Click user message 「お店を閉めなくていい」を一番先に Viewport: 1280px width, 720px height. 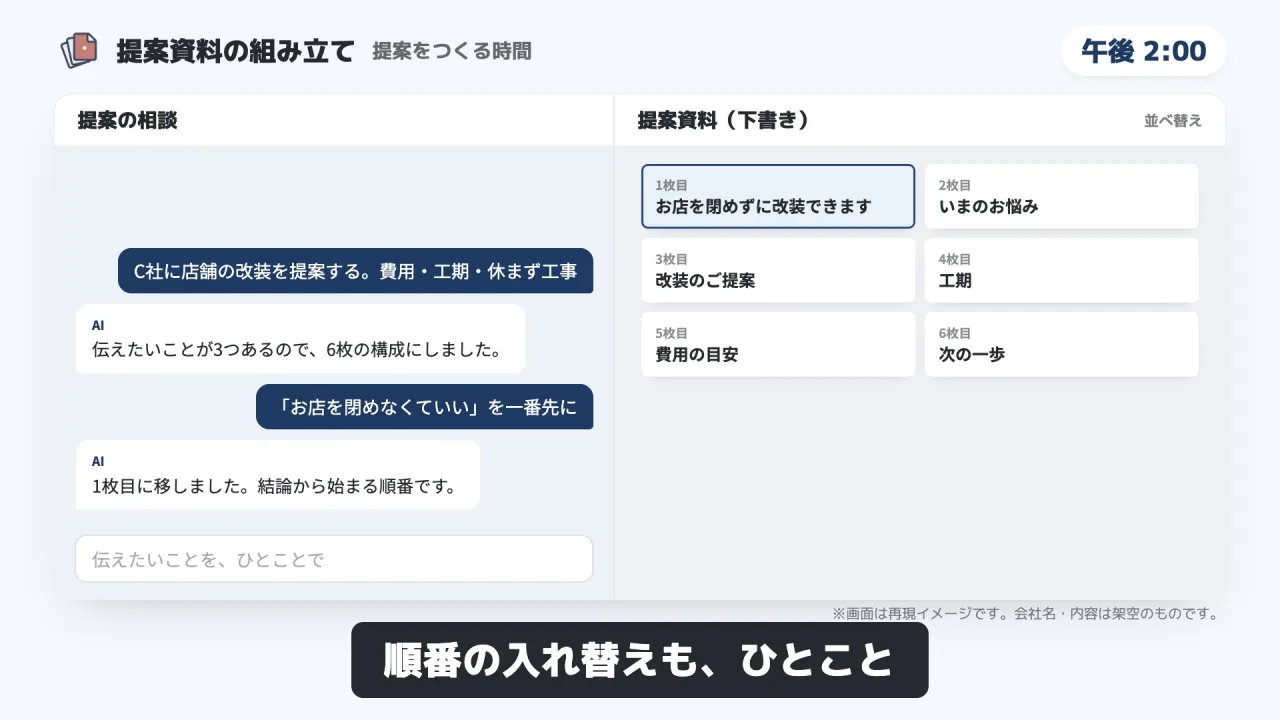coord(424,407)
